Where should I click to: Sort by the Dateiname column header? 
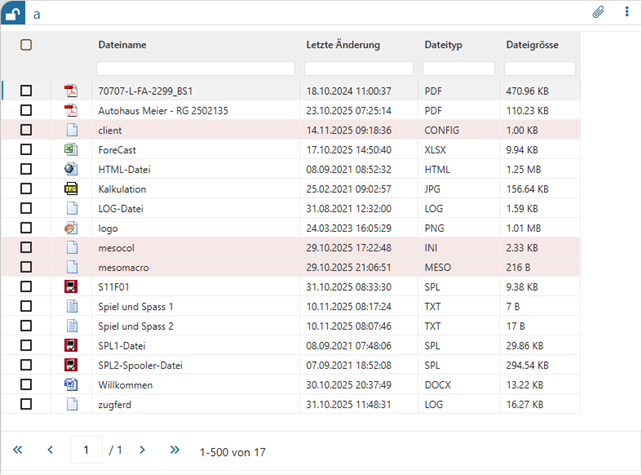[x=122, y=45]
